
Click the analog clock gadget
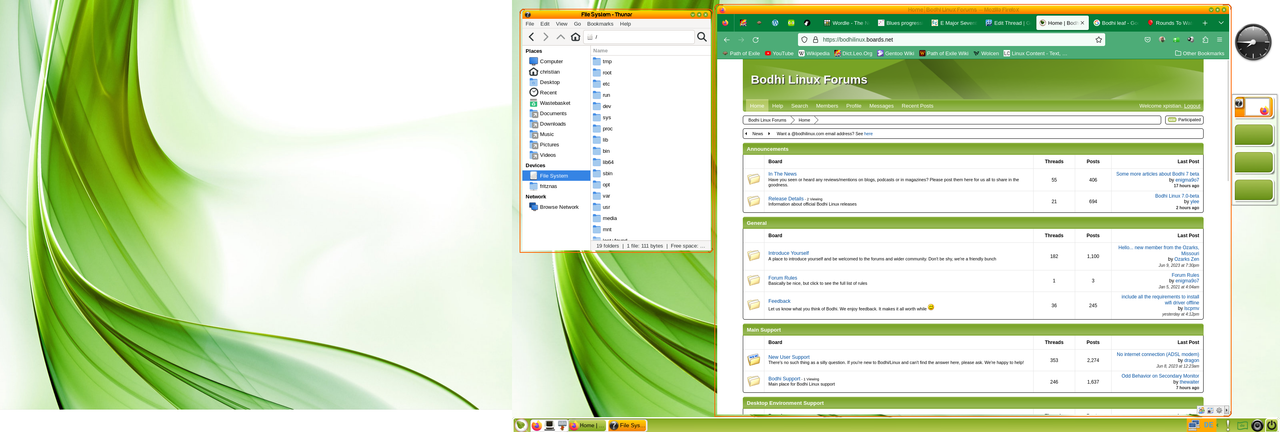(x=1253, y=42)
